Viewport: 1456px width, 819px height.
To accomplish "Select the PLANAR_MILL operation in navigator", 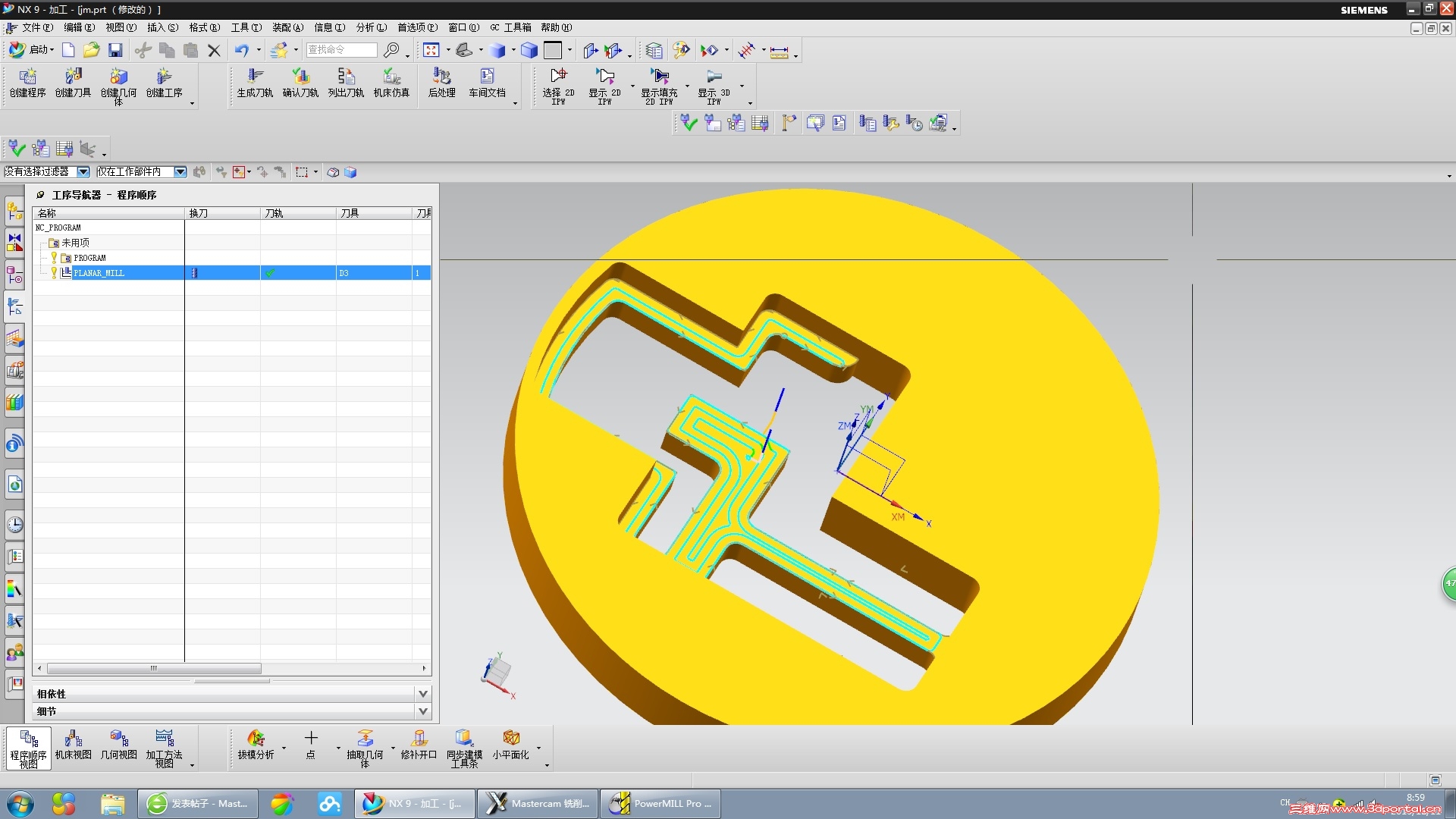I will coord(99,273).
